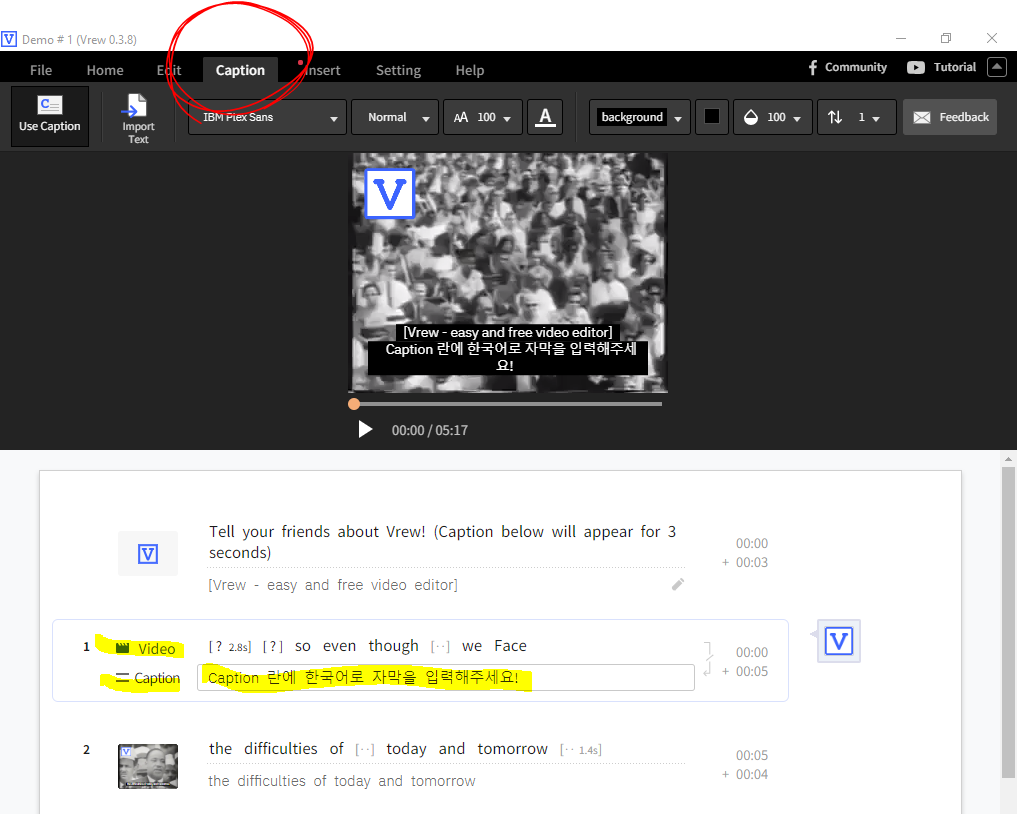Click the Vrew logo watermark on video preview
The width and height of the screenshot is (1017, 814).
390,193
